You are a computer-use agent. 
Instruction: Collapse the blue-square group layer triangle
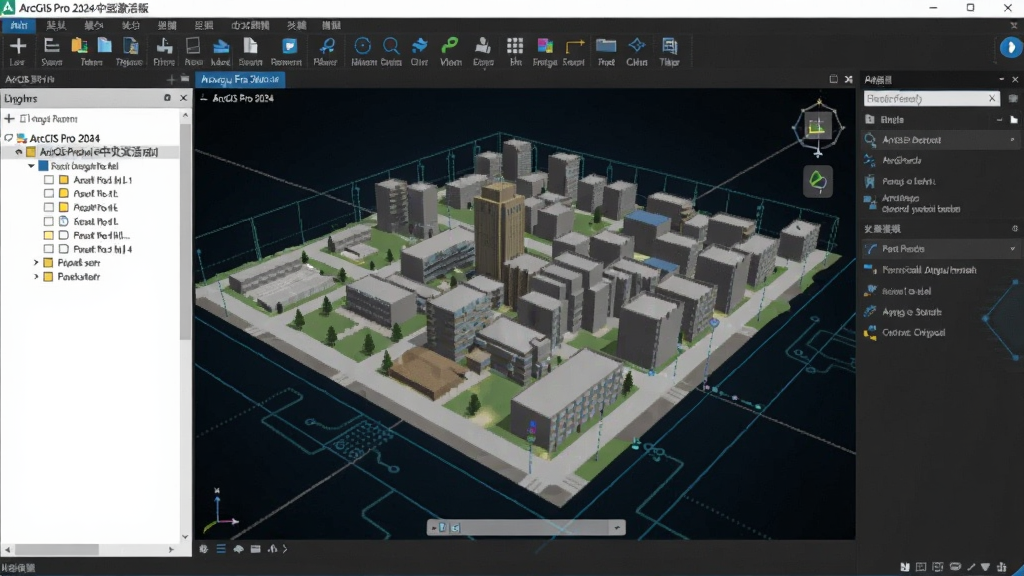pos(31,166)
